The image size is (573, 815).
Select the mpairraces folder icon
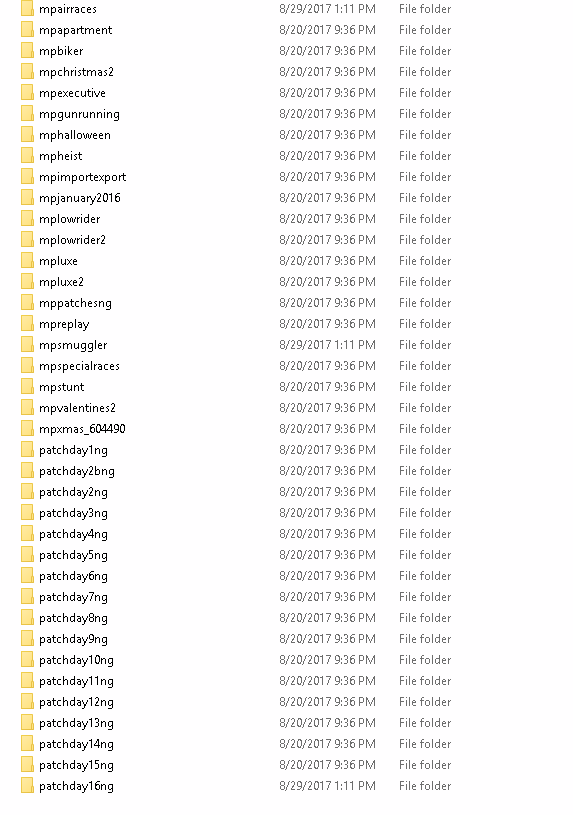tap(28, 9)
